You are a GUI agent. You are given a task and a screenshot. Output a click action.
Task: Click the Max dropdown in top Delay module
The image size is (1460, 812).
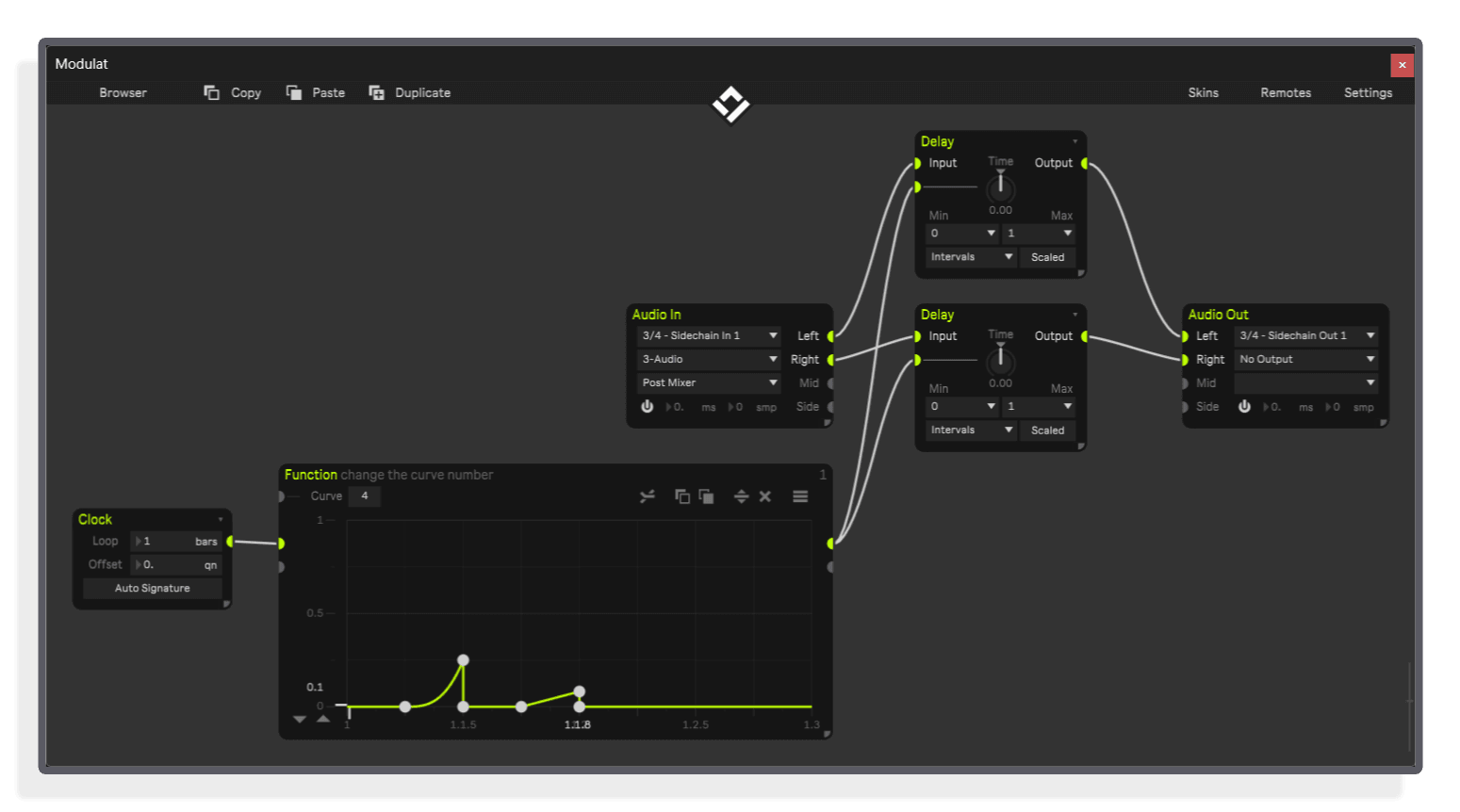click(1039, 234)
